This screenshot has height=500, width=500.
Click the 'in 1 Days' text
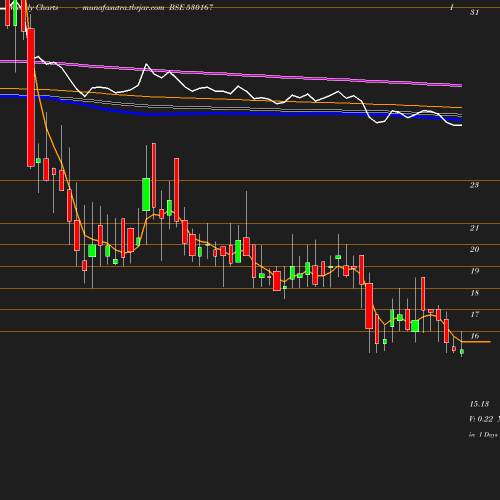483,435
